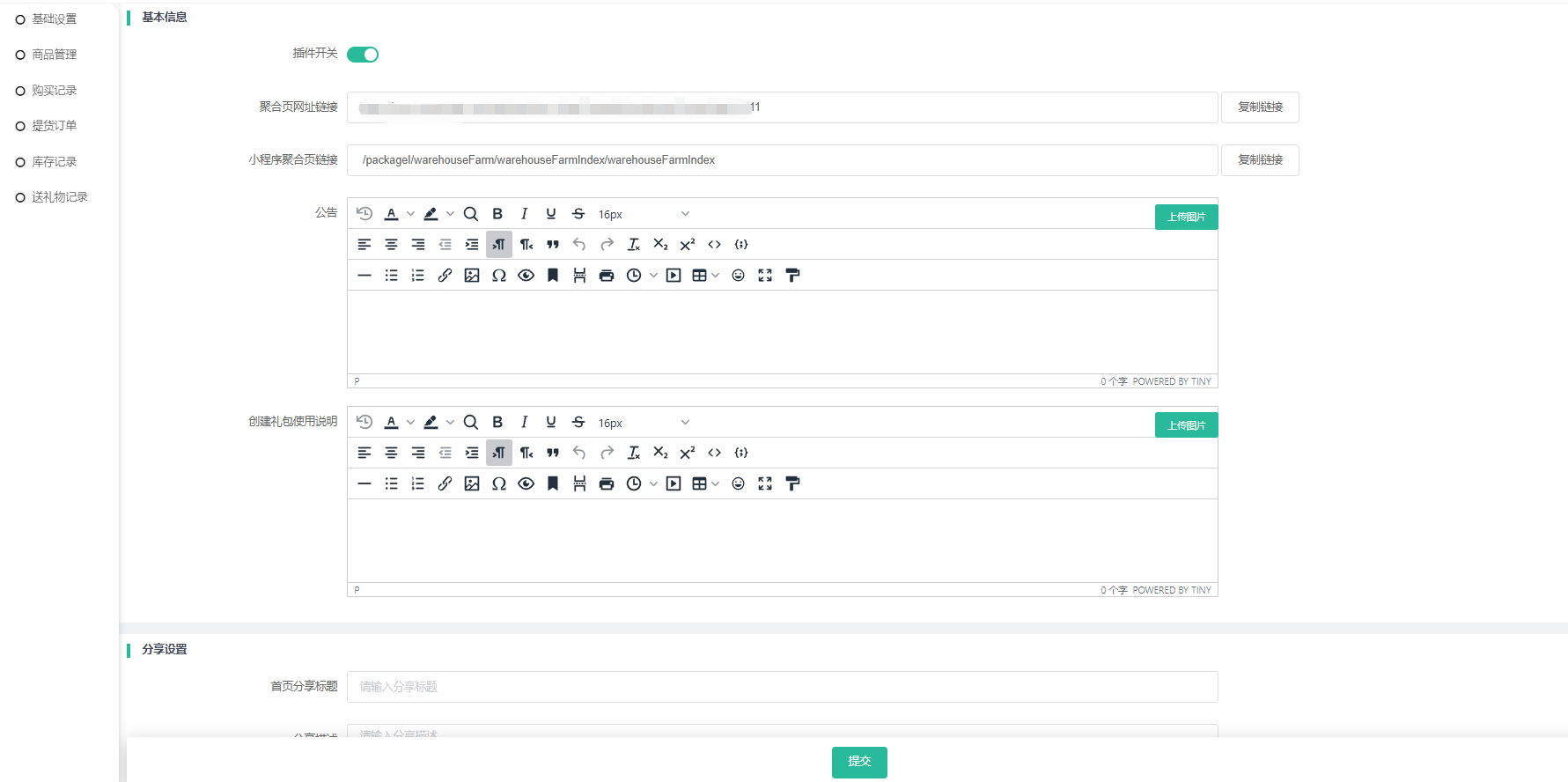Insert numbered list in 创建礼包使用说明 editor

coord(418,483)
